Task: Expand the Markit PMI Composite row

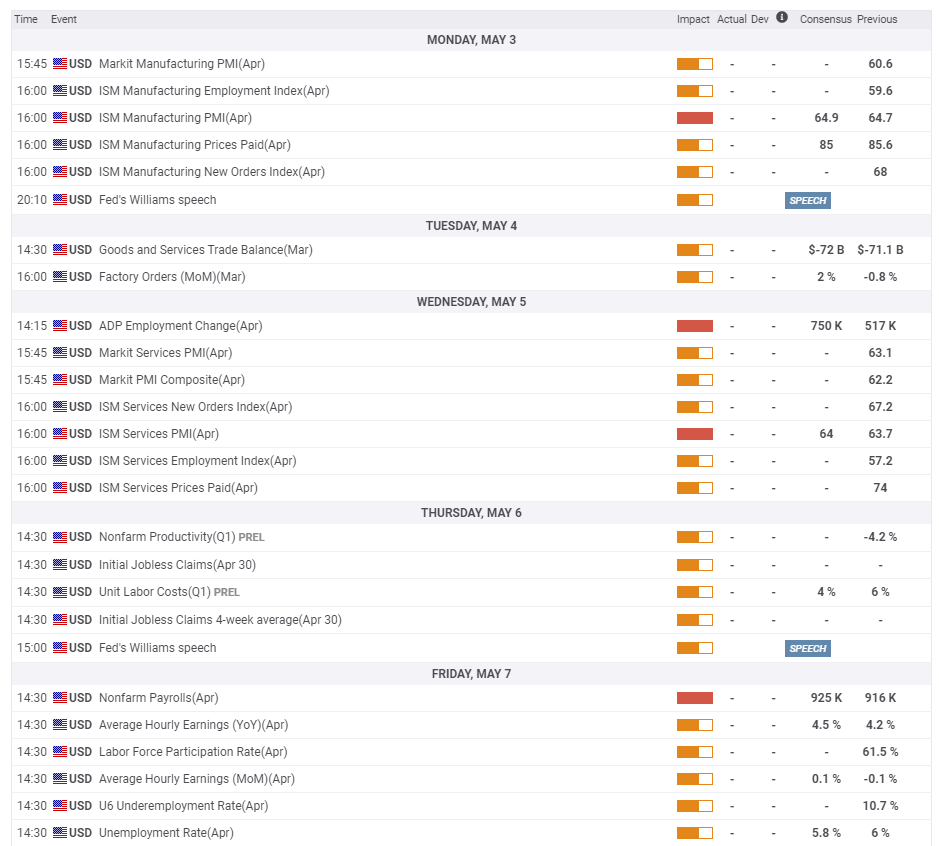Action: (x=171, y=380)
